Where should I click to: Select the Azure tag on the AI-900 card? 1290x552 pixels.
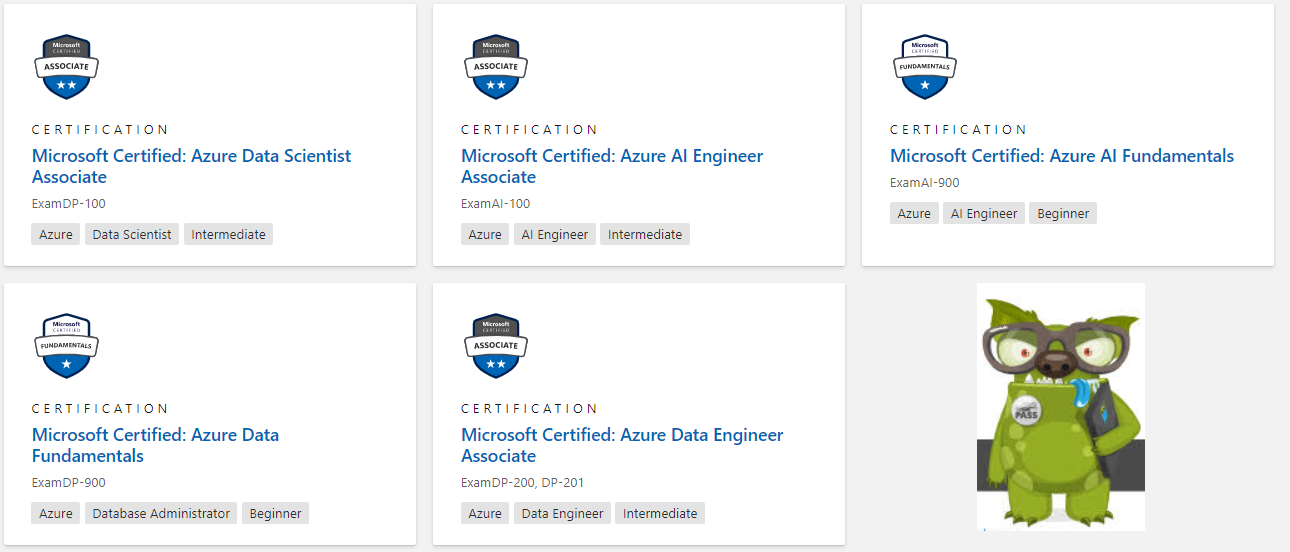coord(914,213)
